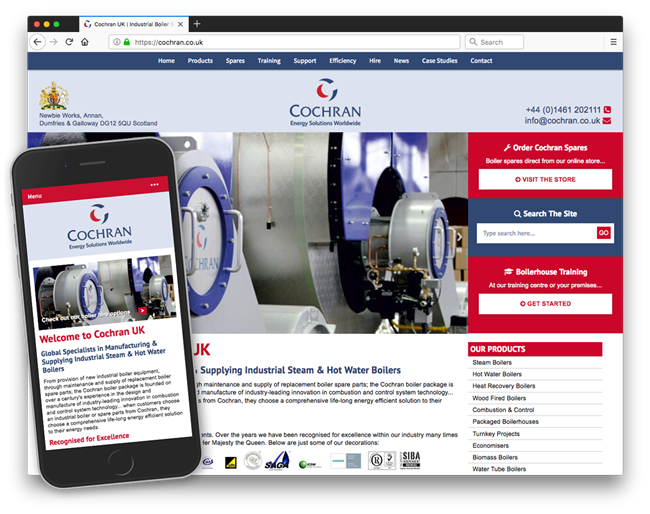The width and height of the screenshot is (650, 514).
Task: Close the Cochran UK browser tab
Action: point(180,24)
